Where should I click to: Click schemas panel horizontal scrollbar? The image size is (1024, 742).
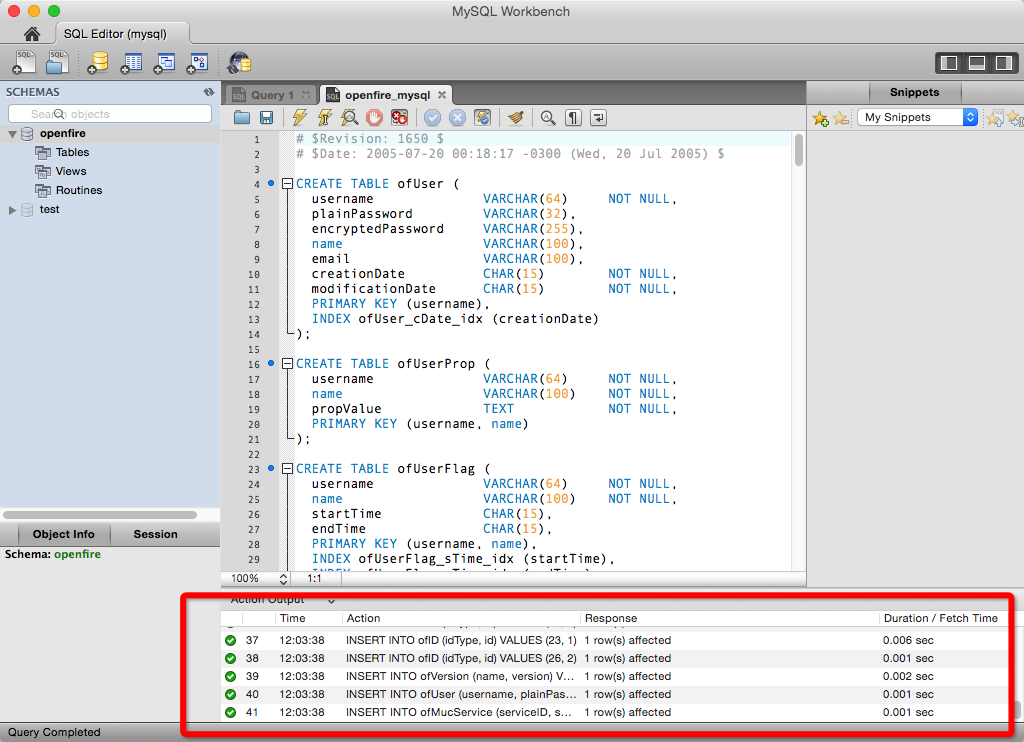click(x=100, y=515)
